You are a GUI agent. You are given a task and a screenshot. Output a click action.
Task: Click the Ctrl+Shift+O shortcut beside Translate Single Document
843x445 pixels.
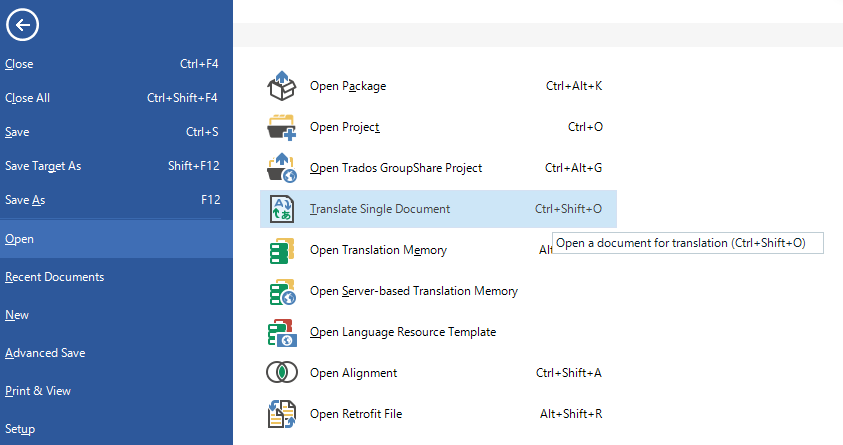coord(568,209)
